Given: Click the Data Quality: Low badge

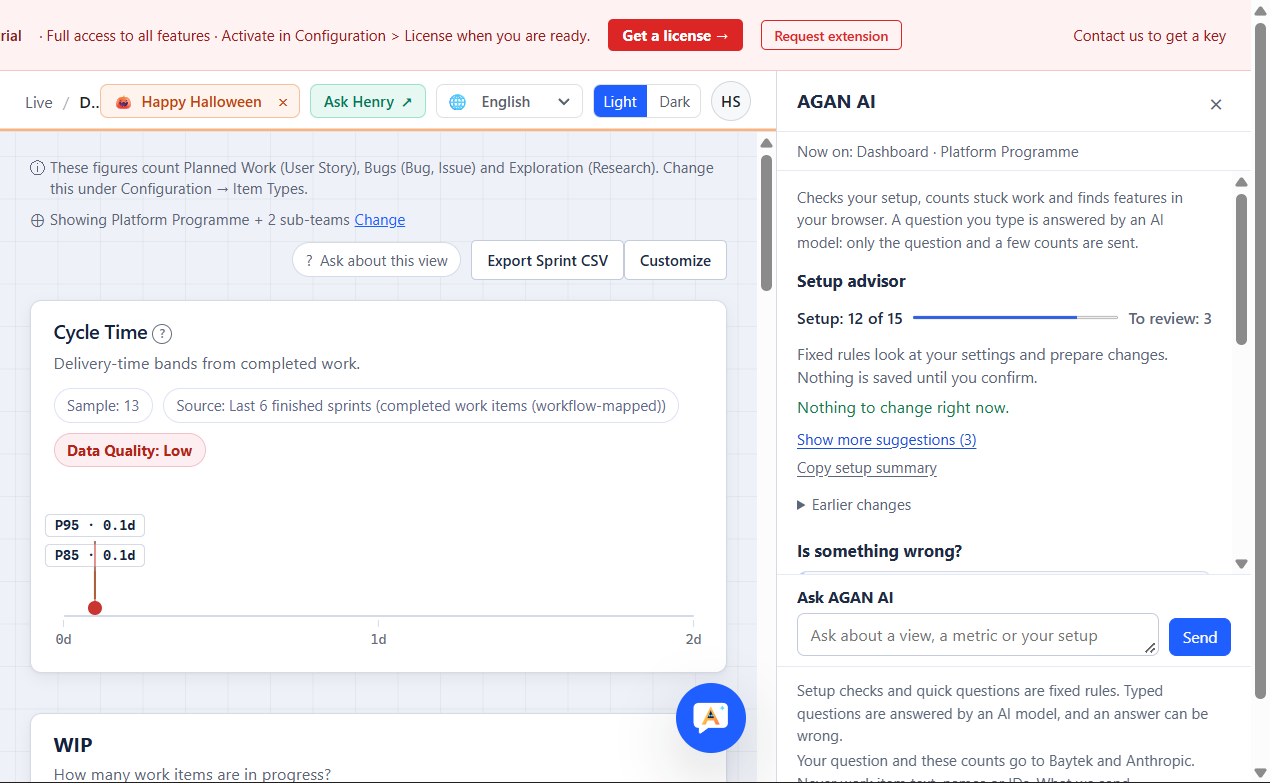Looking at the screenshot, I should 130,451.
